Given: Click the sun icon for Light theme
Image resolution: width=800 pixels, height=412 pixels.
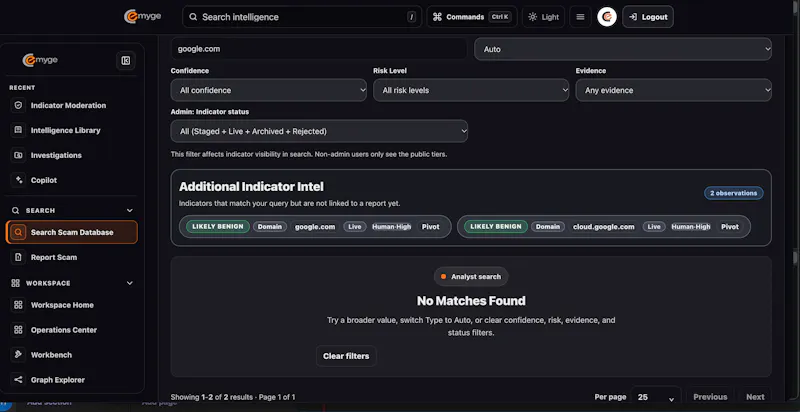Looking at the screenshot, I should click(533, 17).
